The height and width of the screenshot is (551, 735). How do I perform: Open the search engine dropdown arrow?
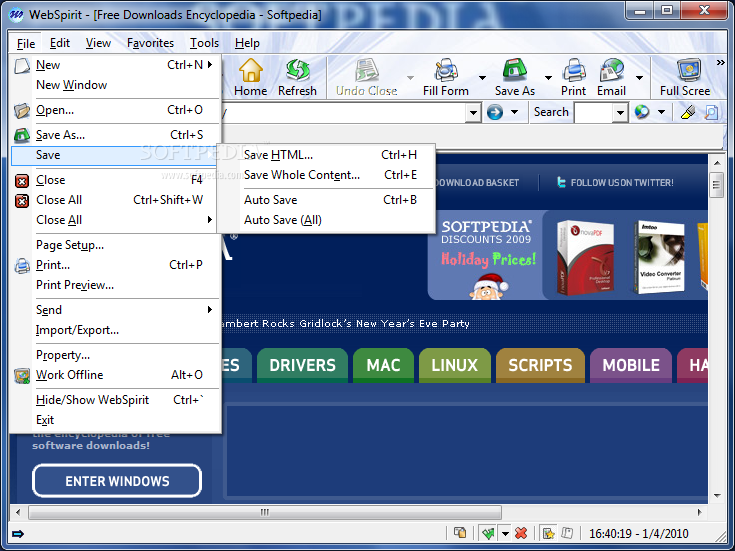pyautogui.click(x=661, y=112)
